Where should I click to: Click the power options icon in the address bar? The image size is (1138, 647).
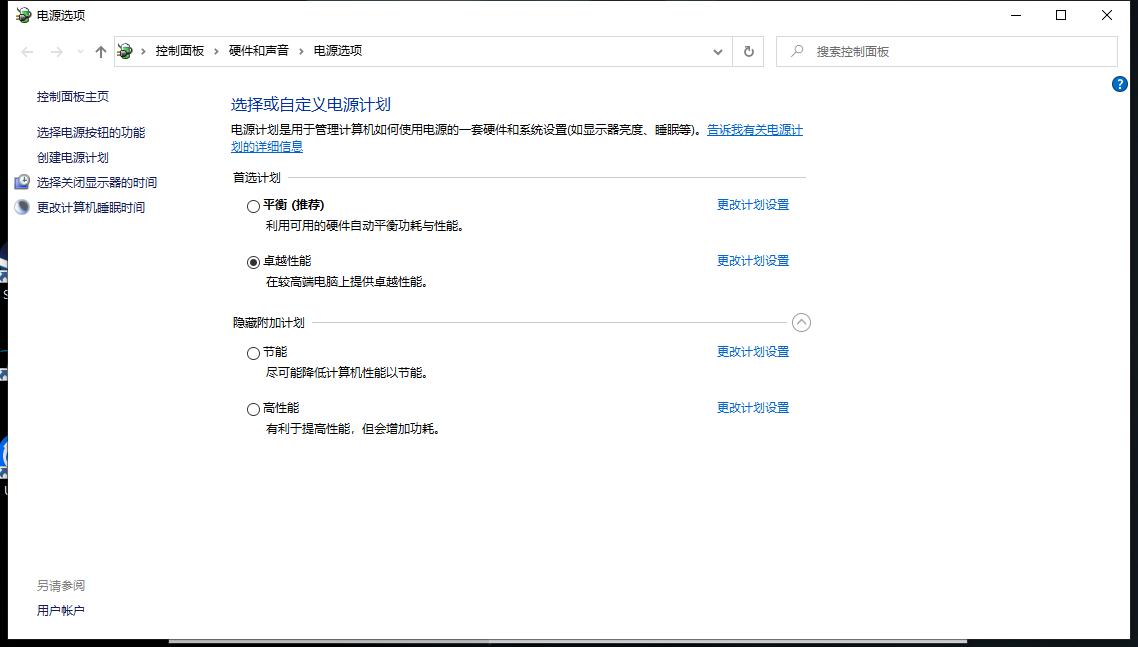[125, 50]
